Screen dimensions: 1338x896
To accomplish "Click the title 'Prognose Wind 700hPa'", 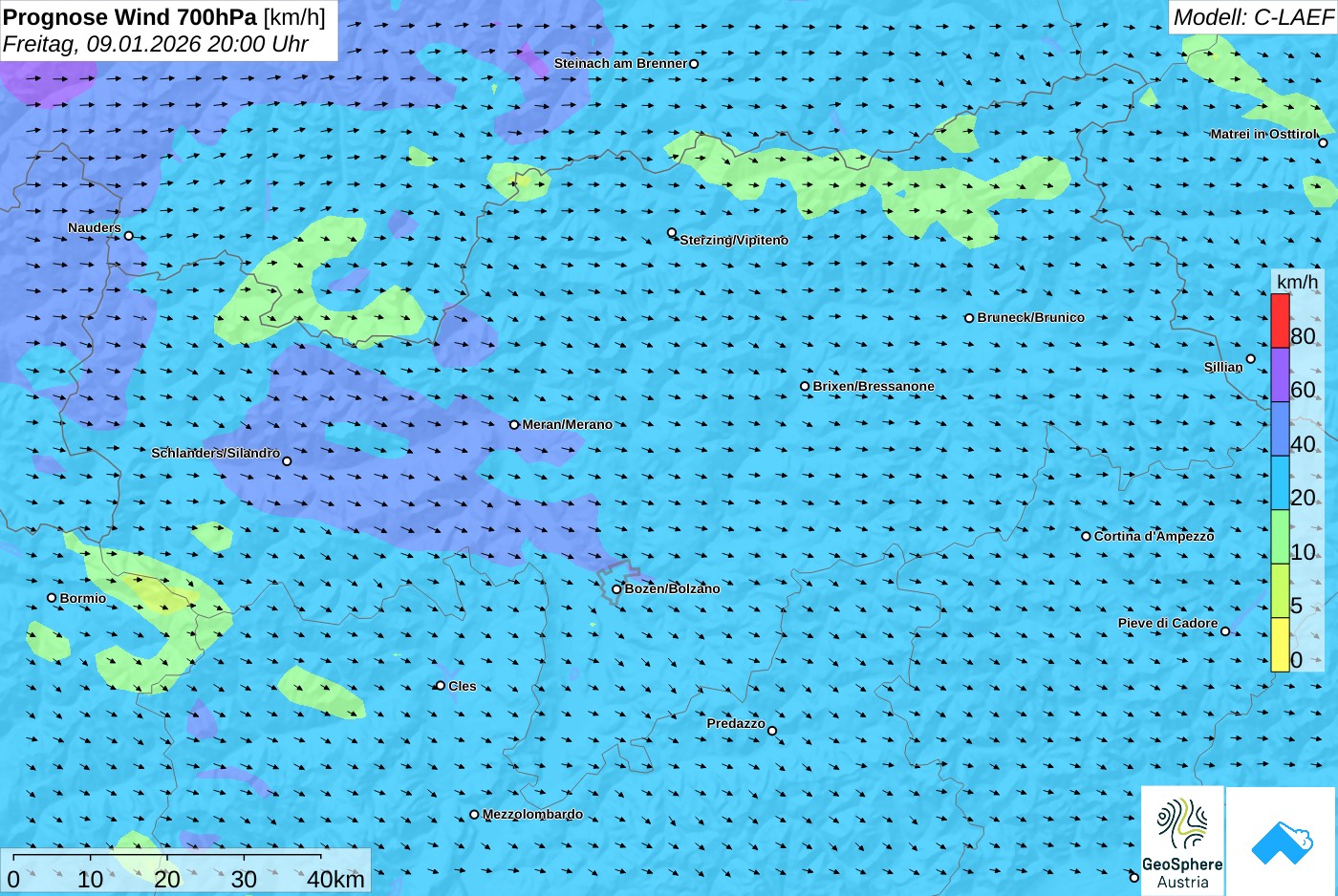I will (x=131, y=17).
